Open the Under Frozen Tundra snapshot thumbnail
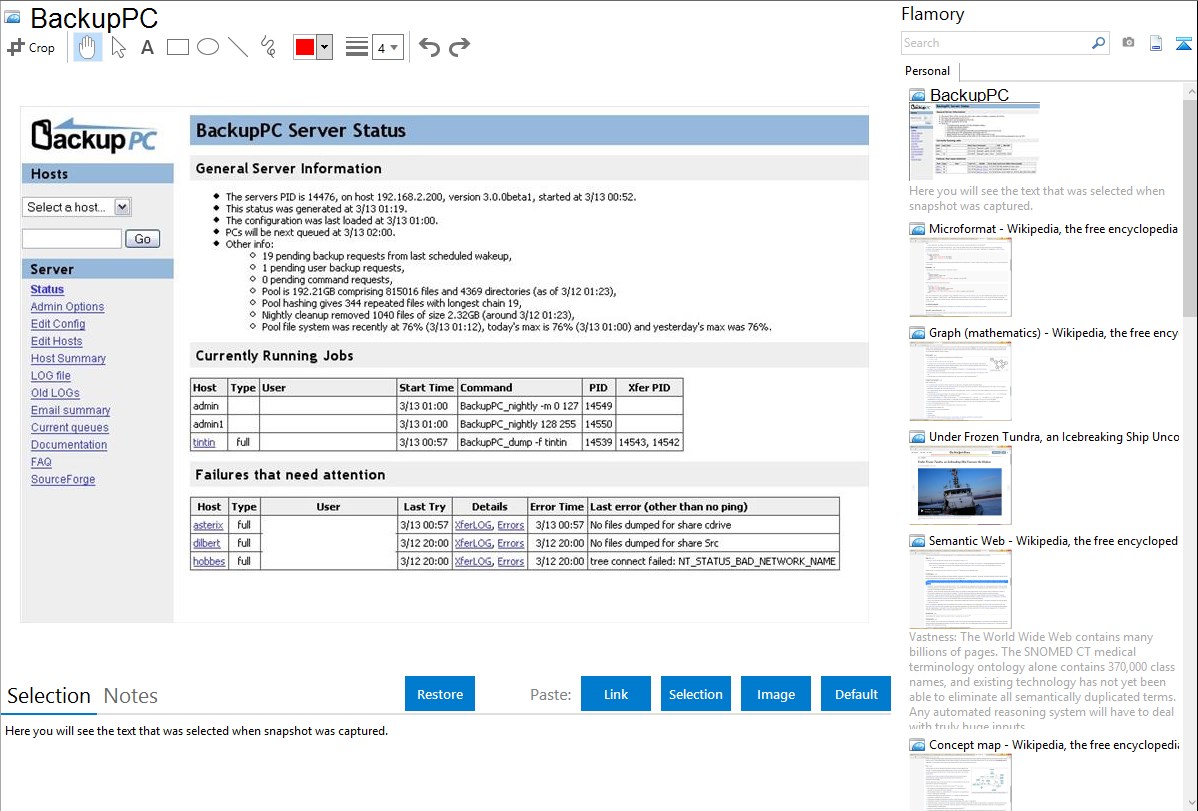This screenshot has width=1198, height=811. pos(960,485)
